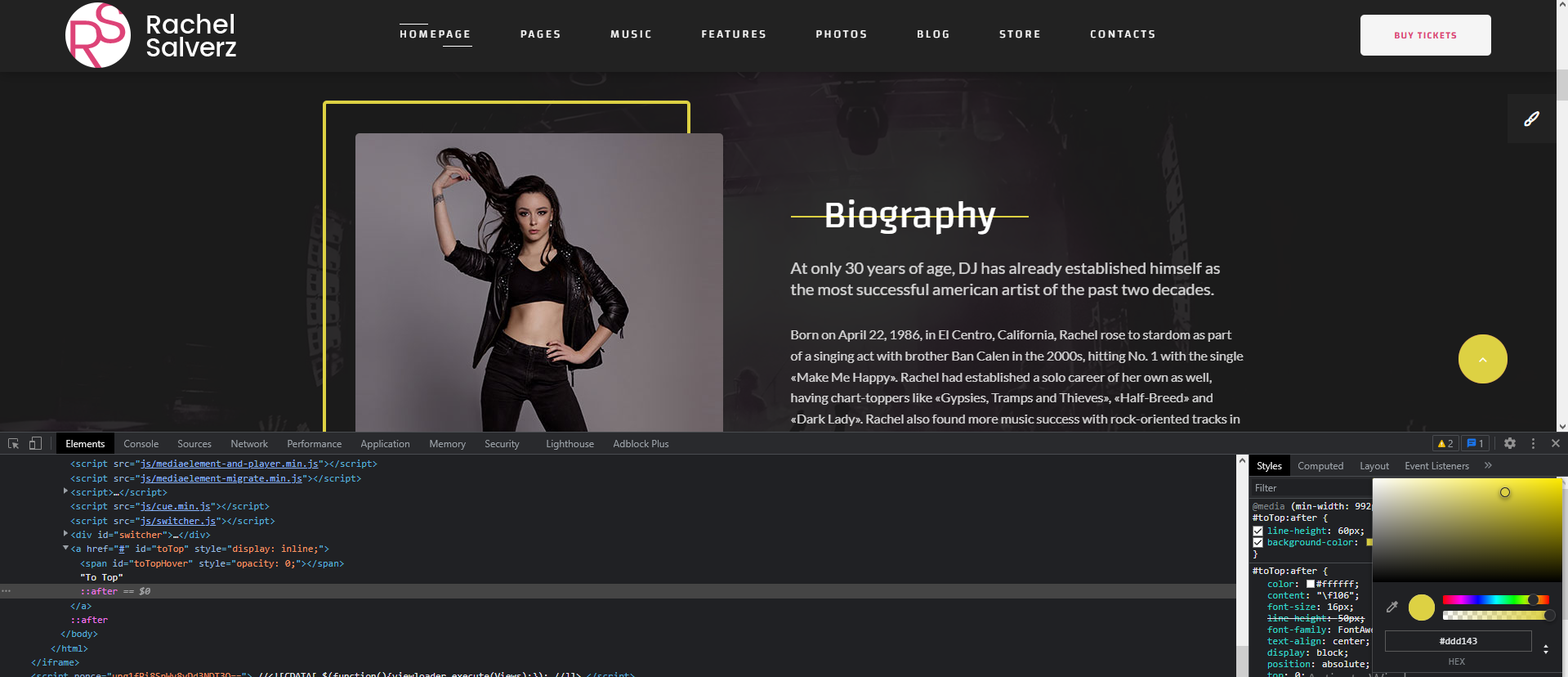Close the DevTools panel
This screenshot has width=1568, height=677.
1556,443
